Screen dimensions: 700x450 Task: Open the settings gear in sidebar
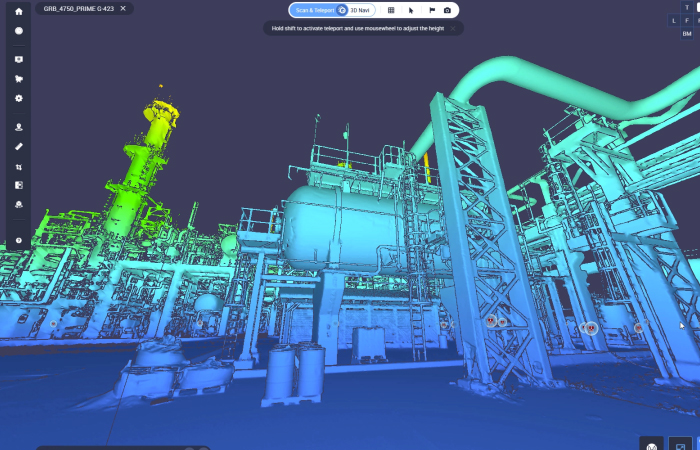[x=18, y=98]
